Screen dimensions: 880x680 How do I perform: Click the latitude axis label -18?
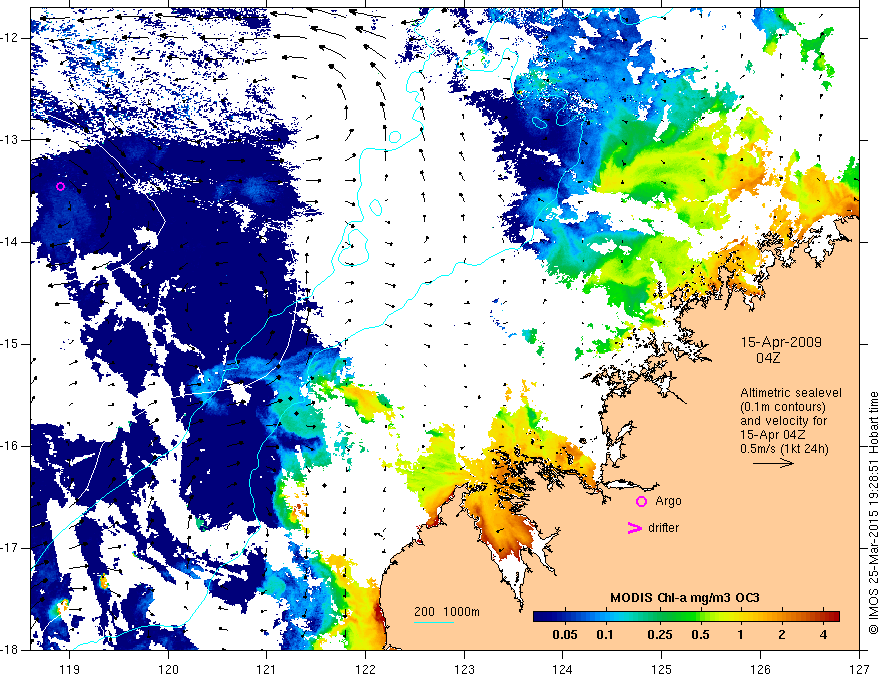click(10, 650)
